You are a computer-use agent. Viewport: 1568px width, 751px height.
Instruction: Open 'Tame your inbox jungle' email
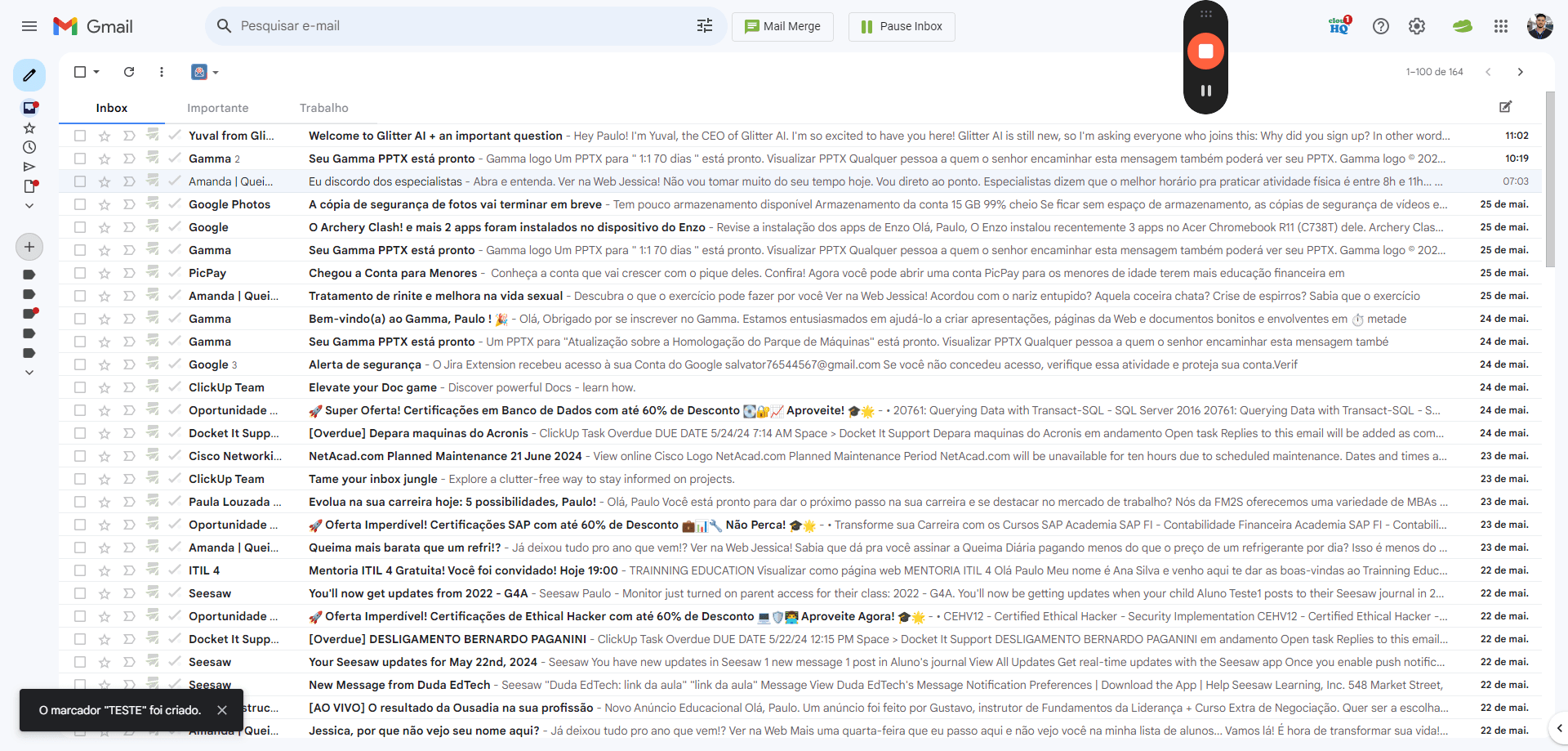point(800,479)
